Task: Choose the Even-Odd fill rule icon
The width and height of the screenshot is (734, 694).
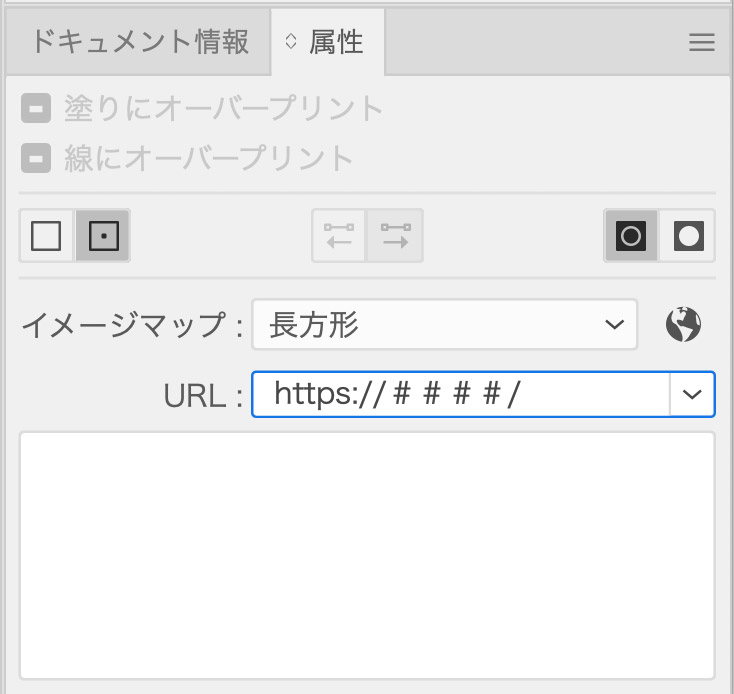Action: point(688,236)
